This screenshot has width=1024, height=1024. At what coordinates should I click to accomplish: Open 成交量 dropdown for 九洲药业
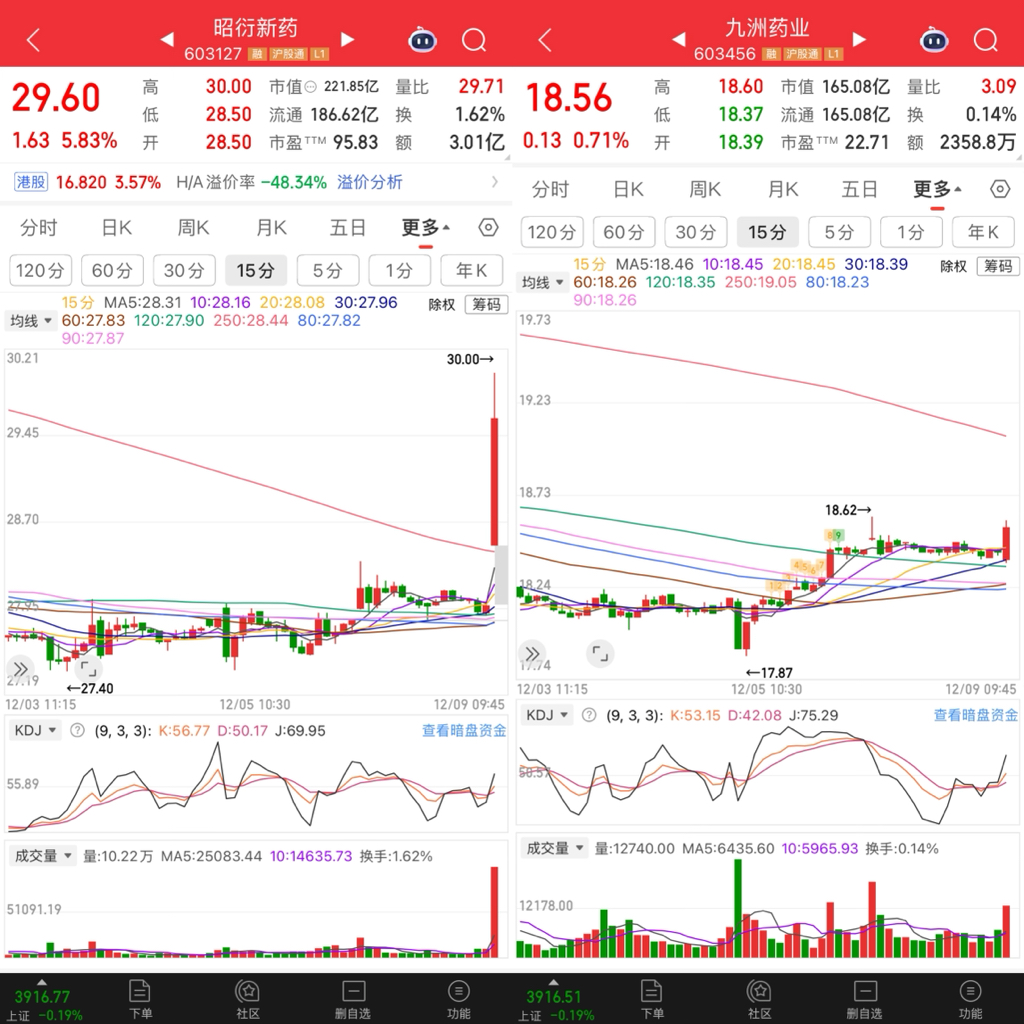tap(555, 848)
